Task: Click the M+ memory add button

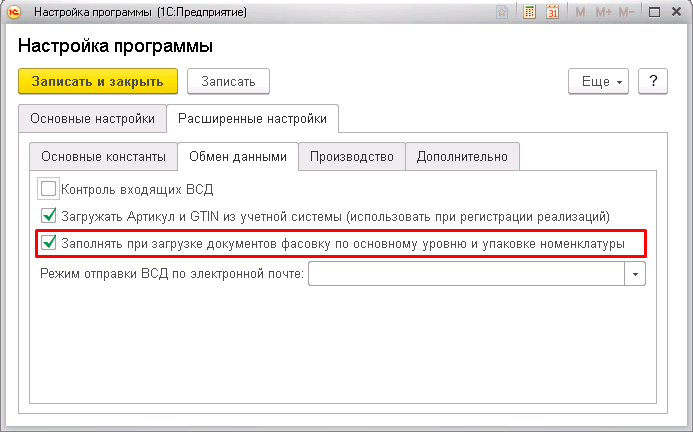Action: pyautogui.click(x=604, y=12)
